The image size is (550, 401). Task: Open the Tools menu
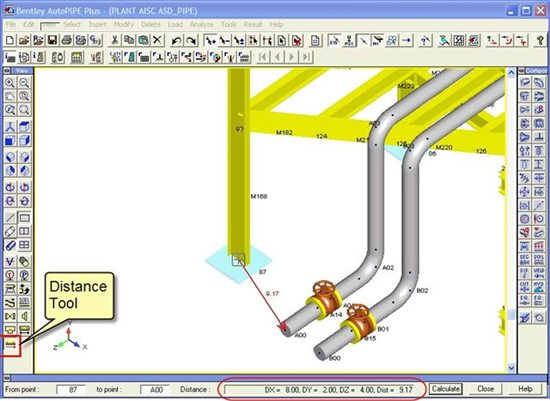pyautogui.click(x=228, y=25)
